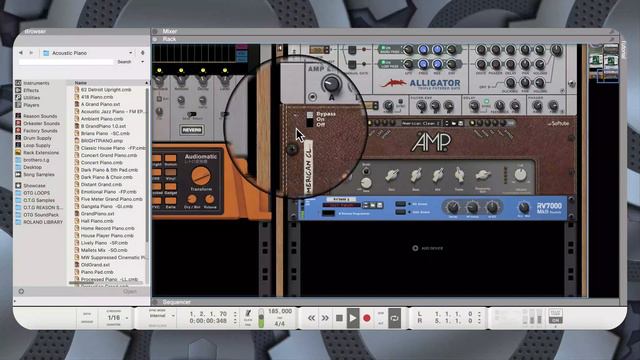
Task: Select A Grand Piano.sxt patch
Action: (x=97, y=104)
